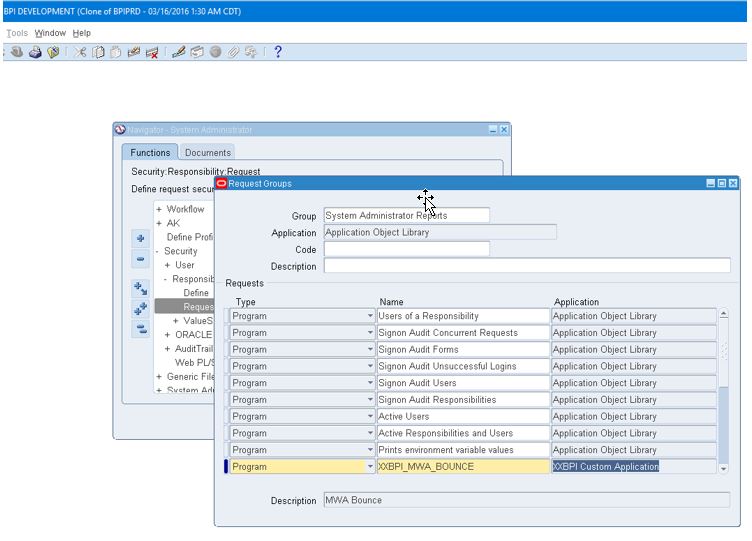752x541 pixels.
Task: Click the Cut scissors icon in the toolbar
Action: click(x=80, y=52)
